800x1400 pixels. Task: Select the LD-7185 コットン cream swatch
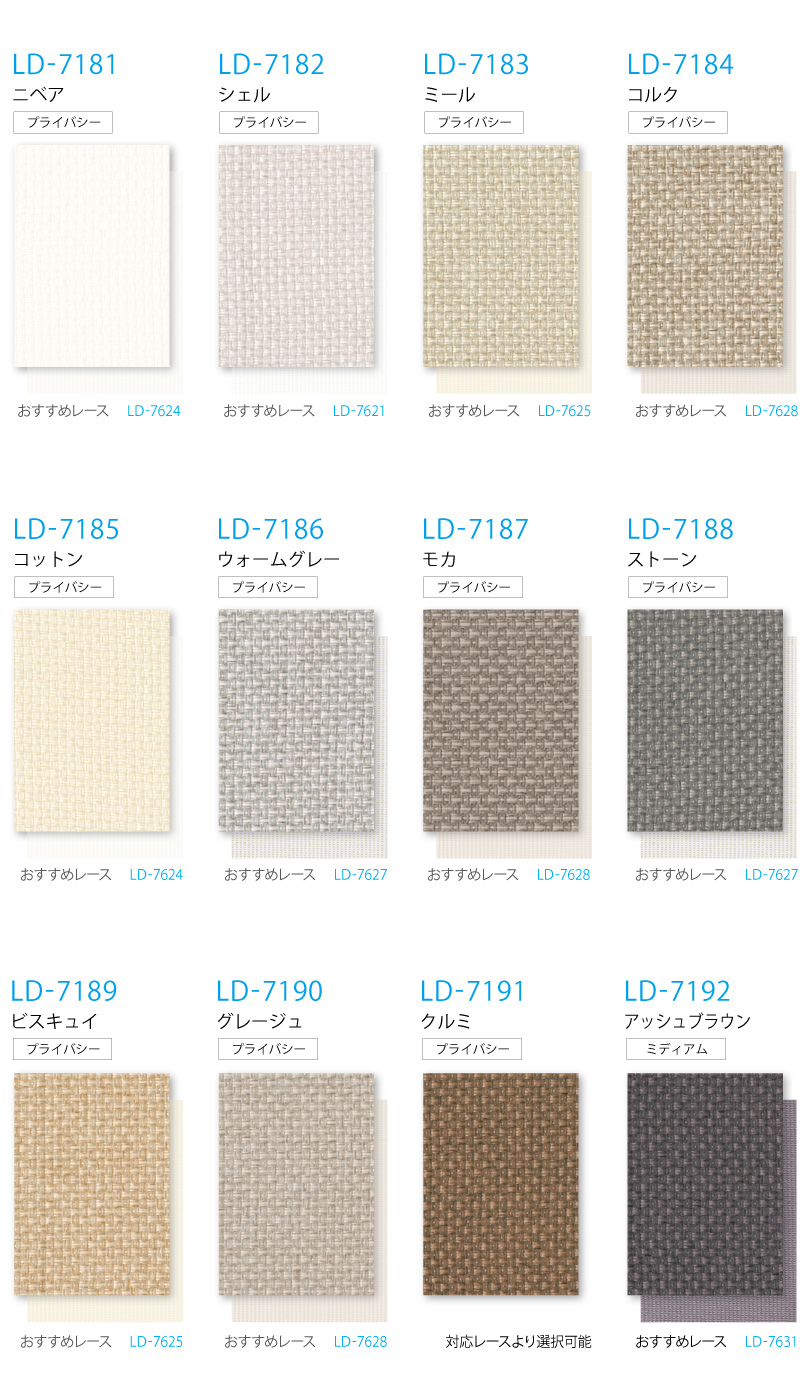tap(92, 721)
